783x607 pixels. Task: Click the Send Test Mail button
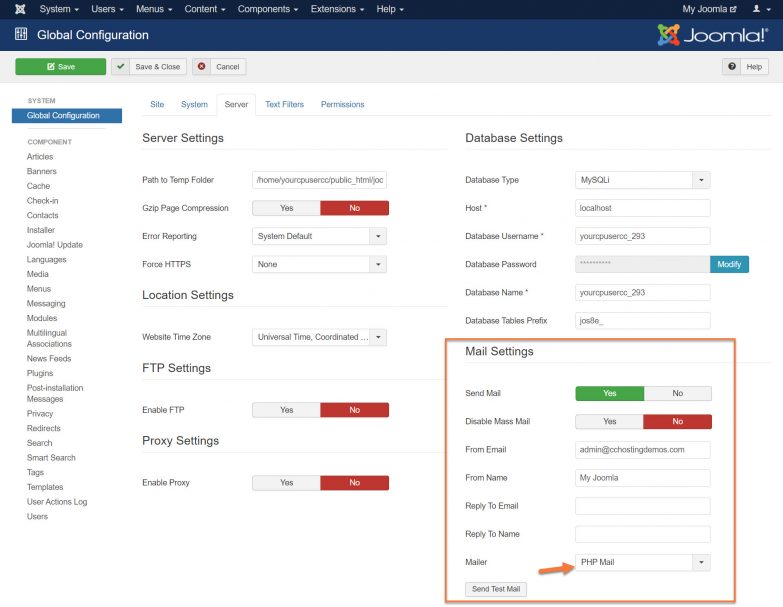point(496,589)
